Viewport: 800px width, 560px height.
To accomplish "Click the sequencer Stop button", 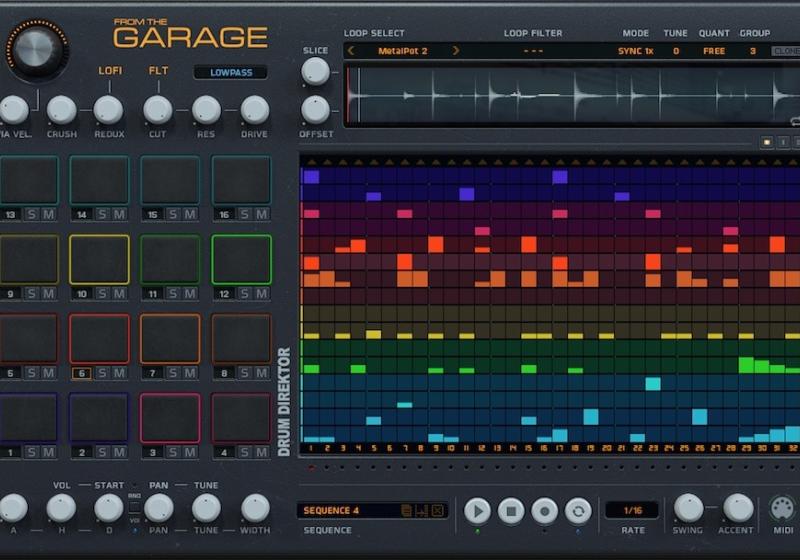I will [x=511, y=511].
